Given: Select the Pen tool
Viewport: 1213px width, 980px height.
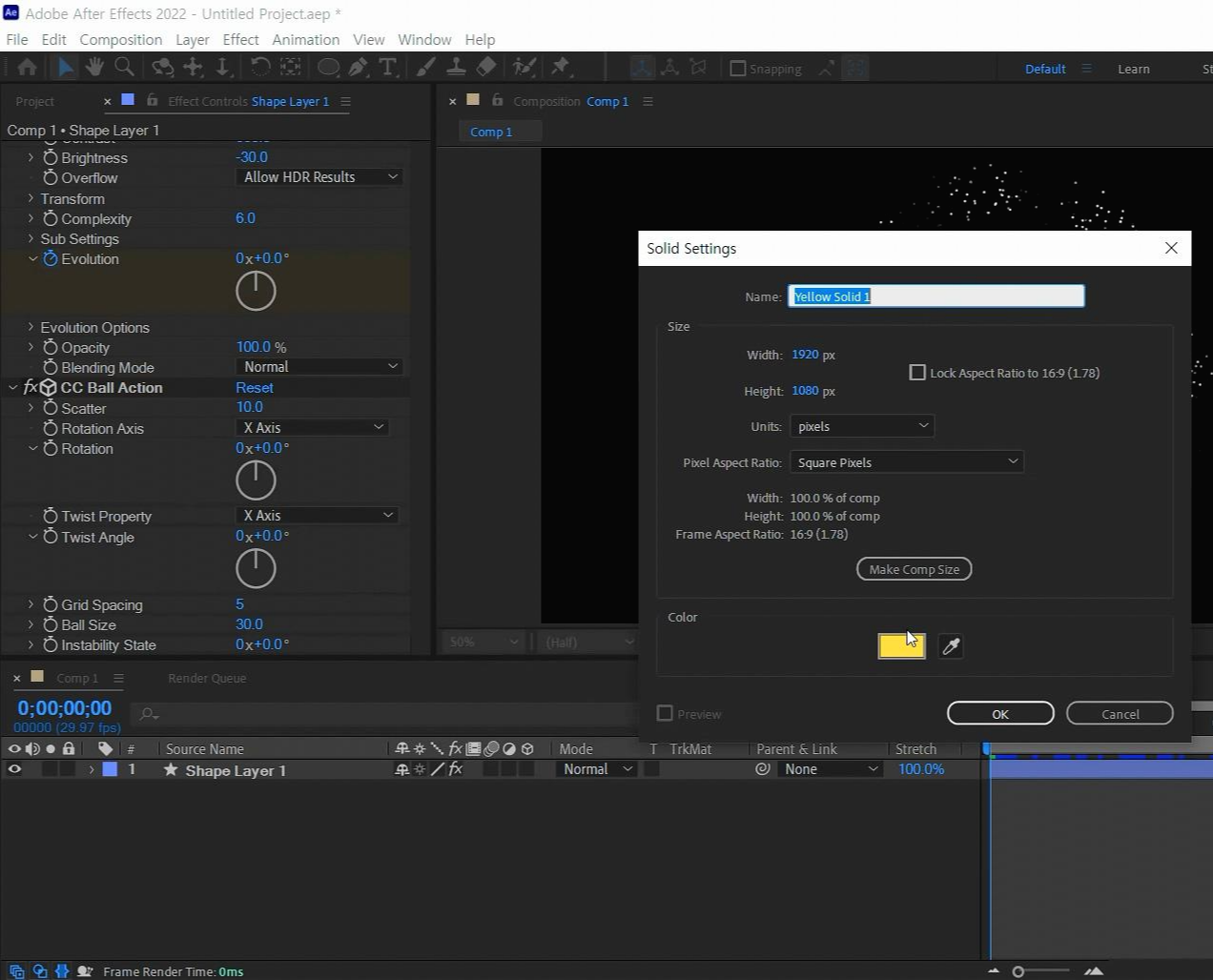Looking at the screenshot, I should click(x=358, y=67).
